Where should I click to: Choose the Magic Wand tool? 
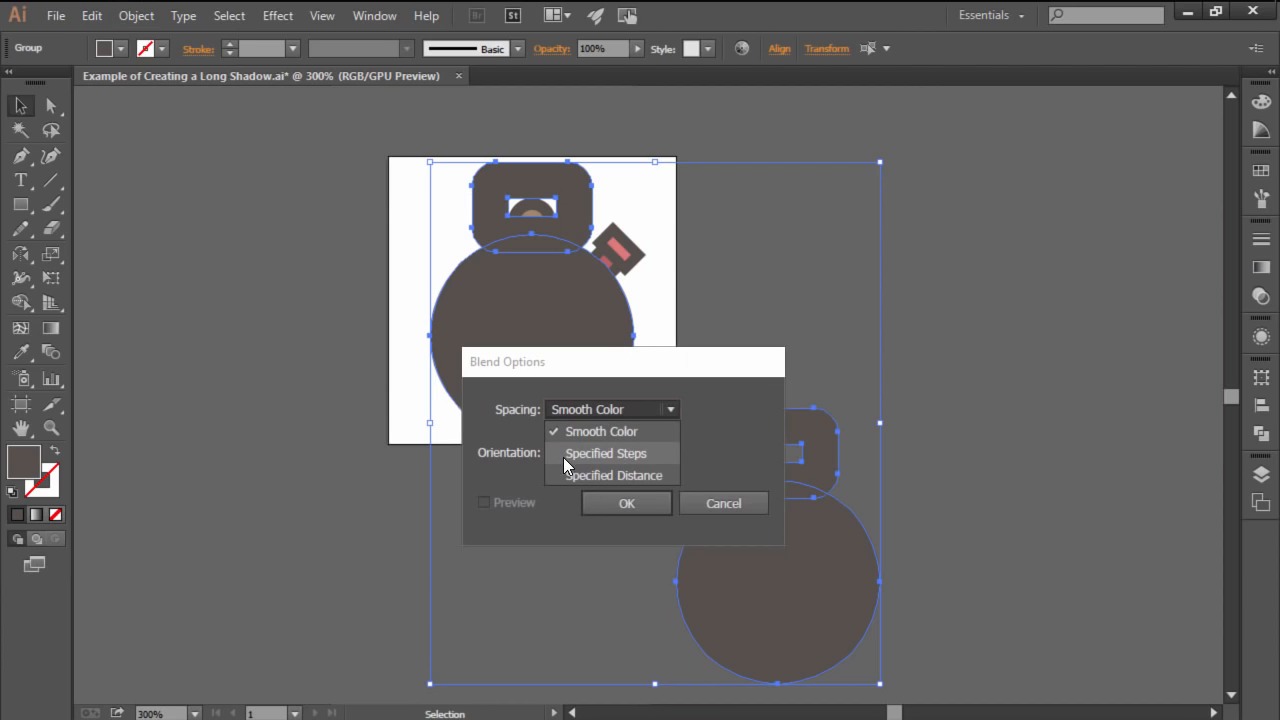pos(21,130)
